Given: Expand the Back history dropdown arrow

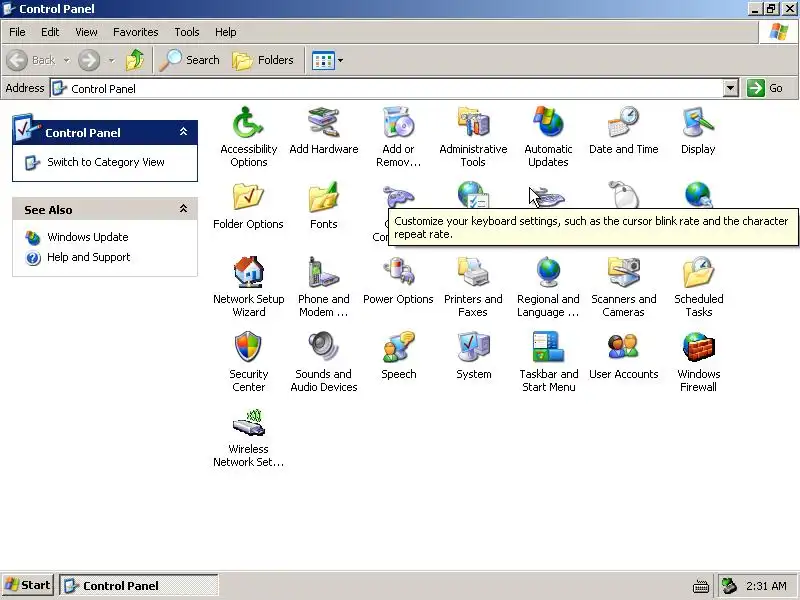Looking at the screenshot, I should (x=66, y=60).
